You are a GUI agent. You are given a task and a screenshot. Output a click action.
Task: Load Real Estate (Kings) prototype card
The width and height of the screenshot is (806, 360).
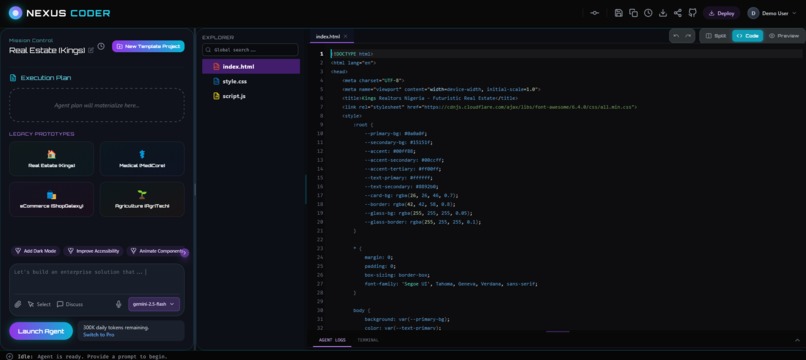(51, 158)
